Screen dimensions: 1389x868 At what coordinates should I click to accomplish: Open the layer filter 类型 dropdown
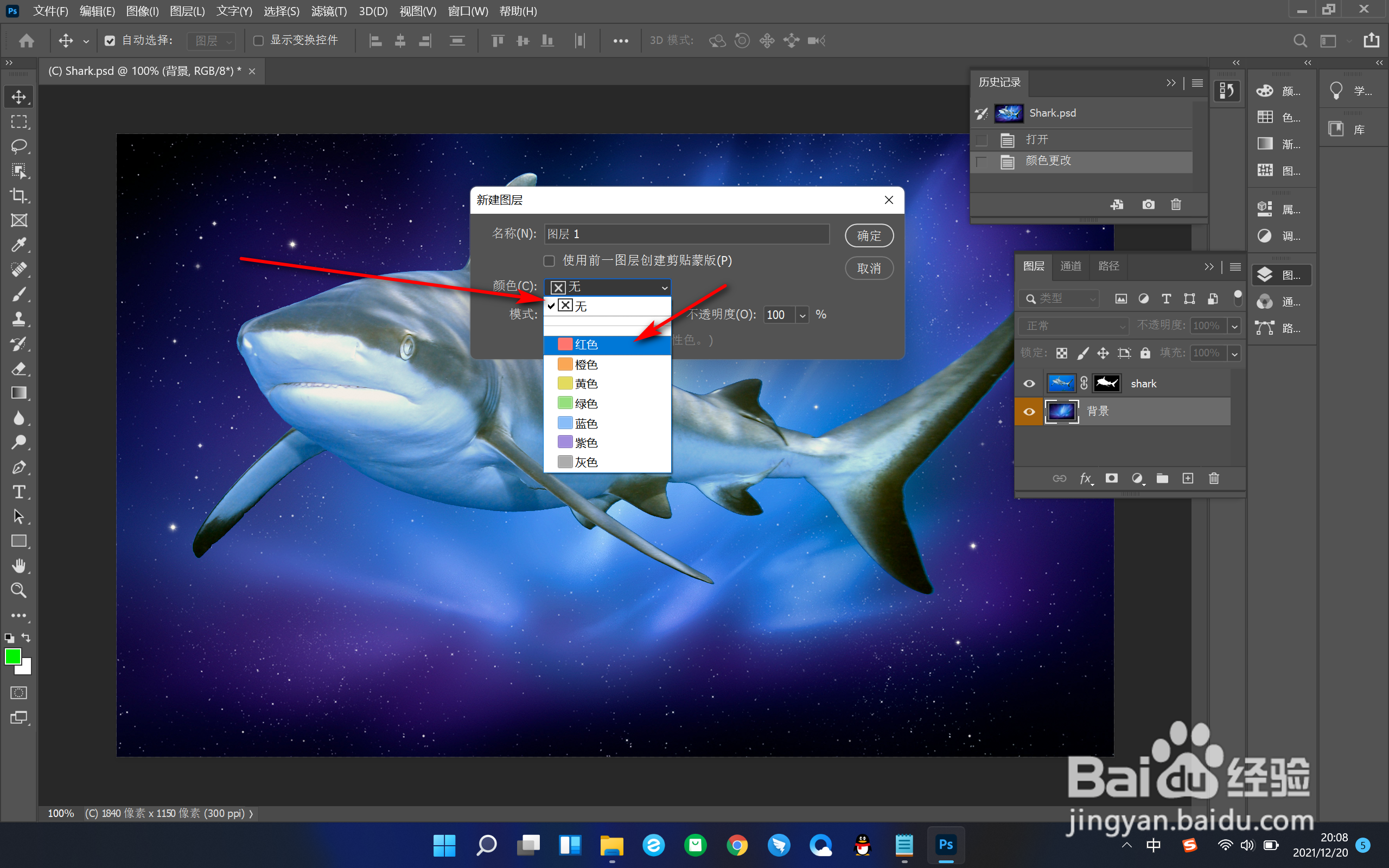click(1059, 298)
